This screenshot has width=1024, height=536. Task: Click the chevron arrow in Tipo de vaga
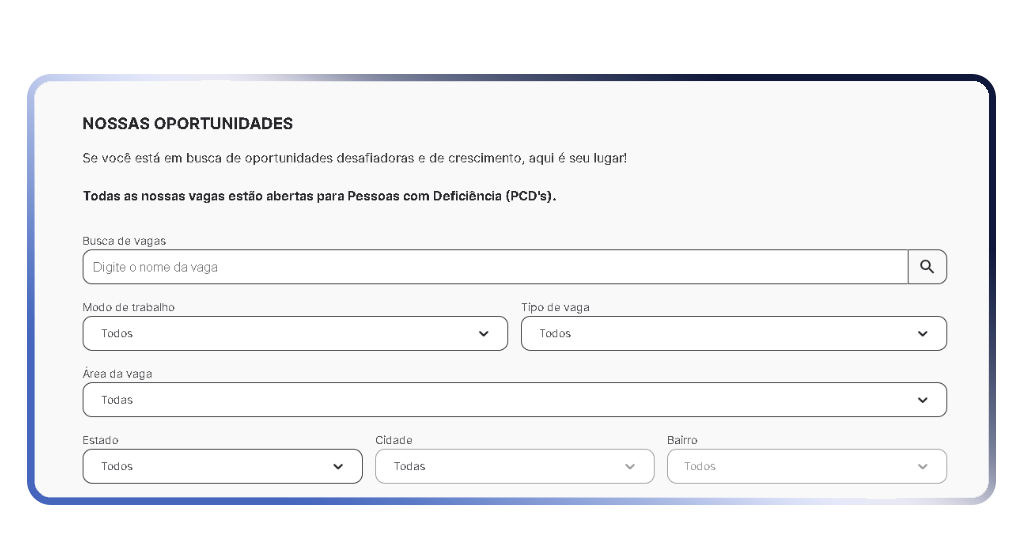click(x=922, y=334)
